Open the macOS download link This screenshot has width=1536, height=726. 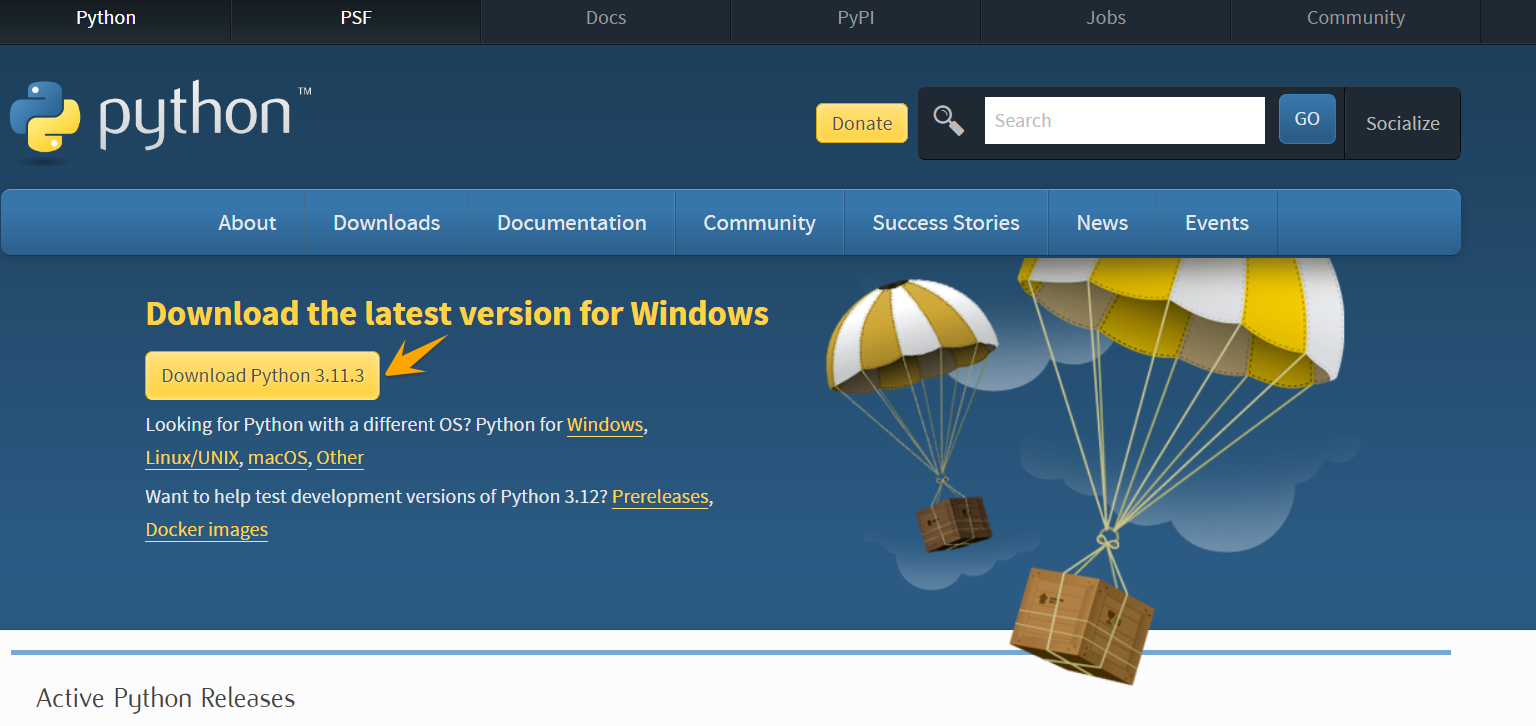point(277,458)
